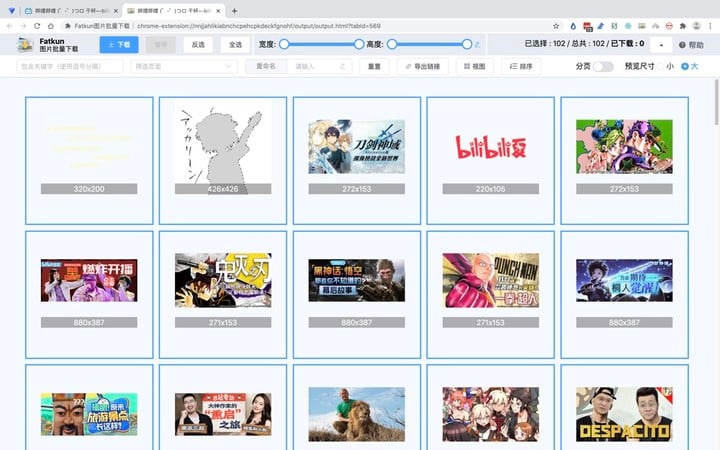Open a new browser tab
The image size is (720, 450).
tap(234, 9)
